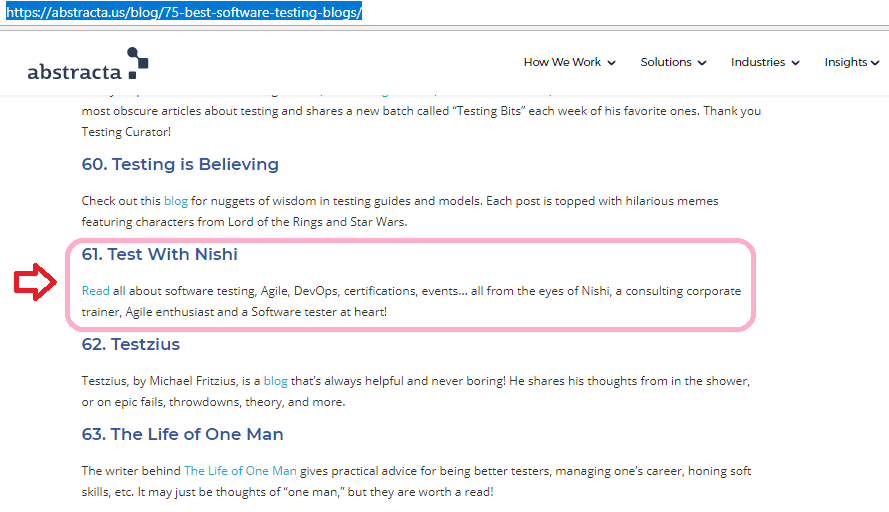Open the Solutions menu
889x512 pixels.
(666, 62)
